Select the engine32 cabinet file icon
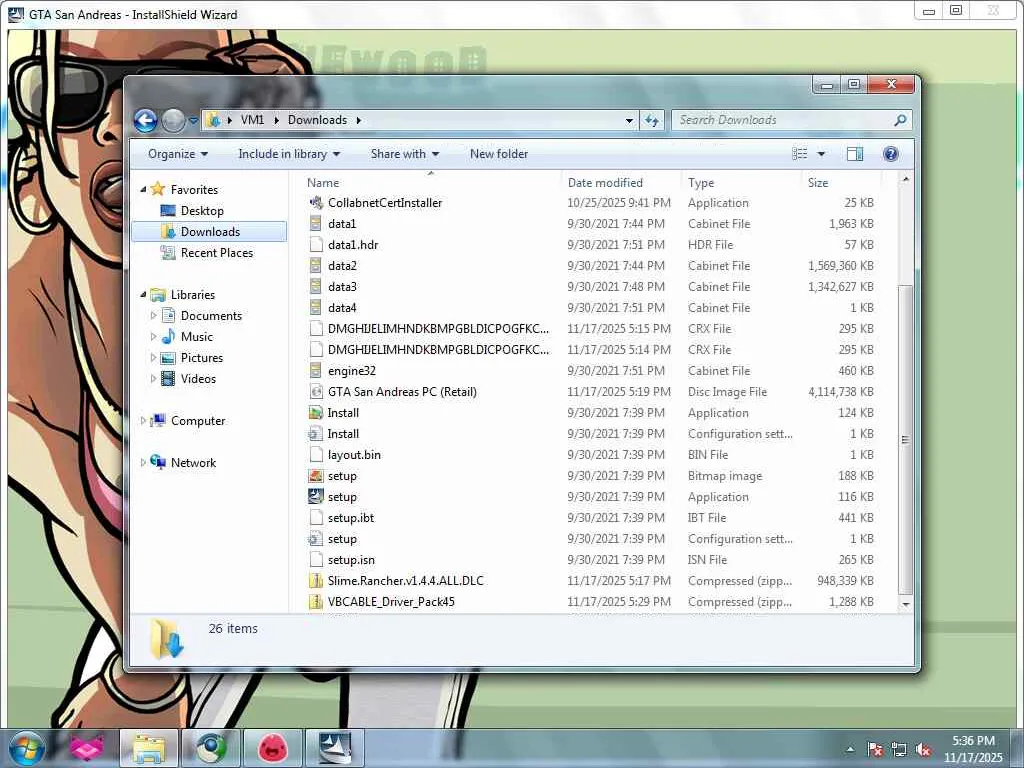This screenshot has height=768, width=1024. tap(316, 371)
